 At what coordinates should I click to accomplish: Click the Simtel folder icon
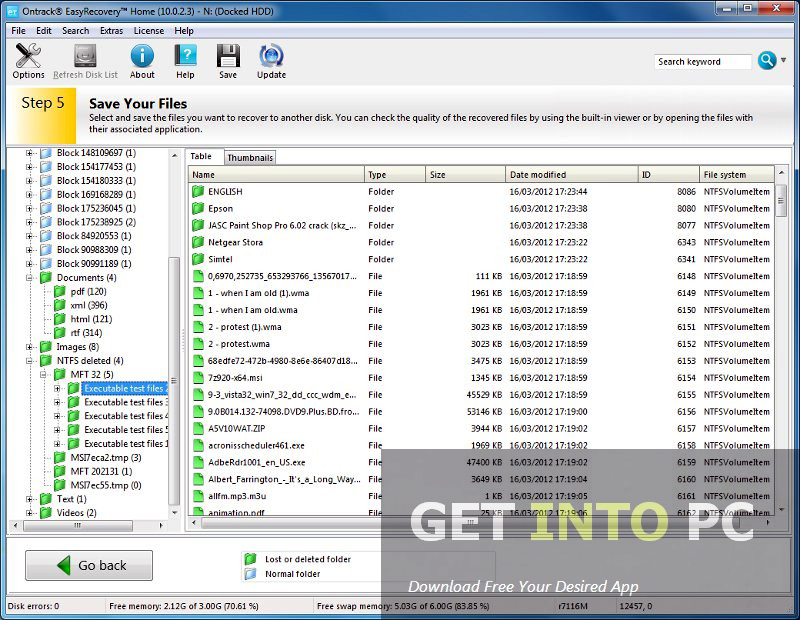tap(198, 259)
